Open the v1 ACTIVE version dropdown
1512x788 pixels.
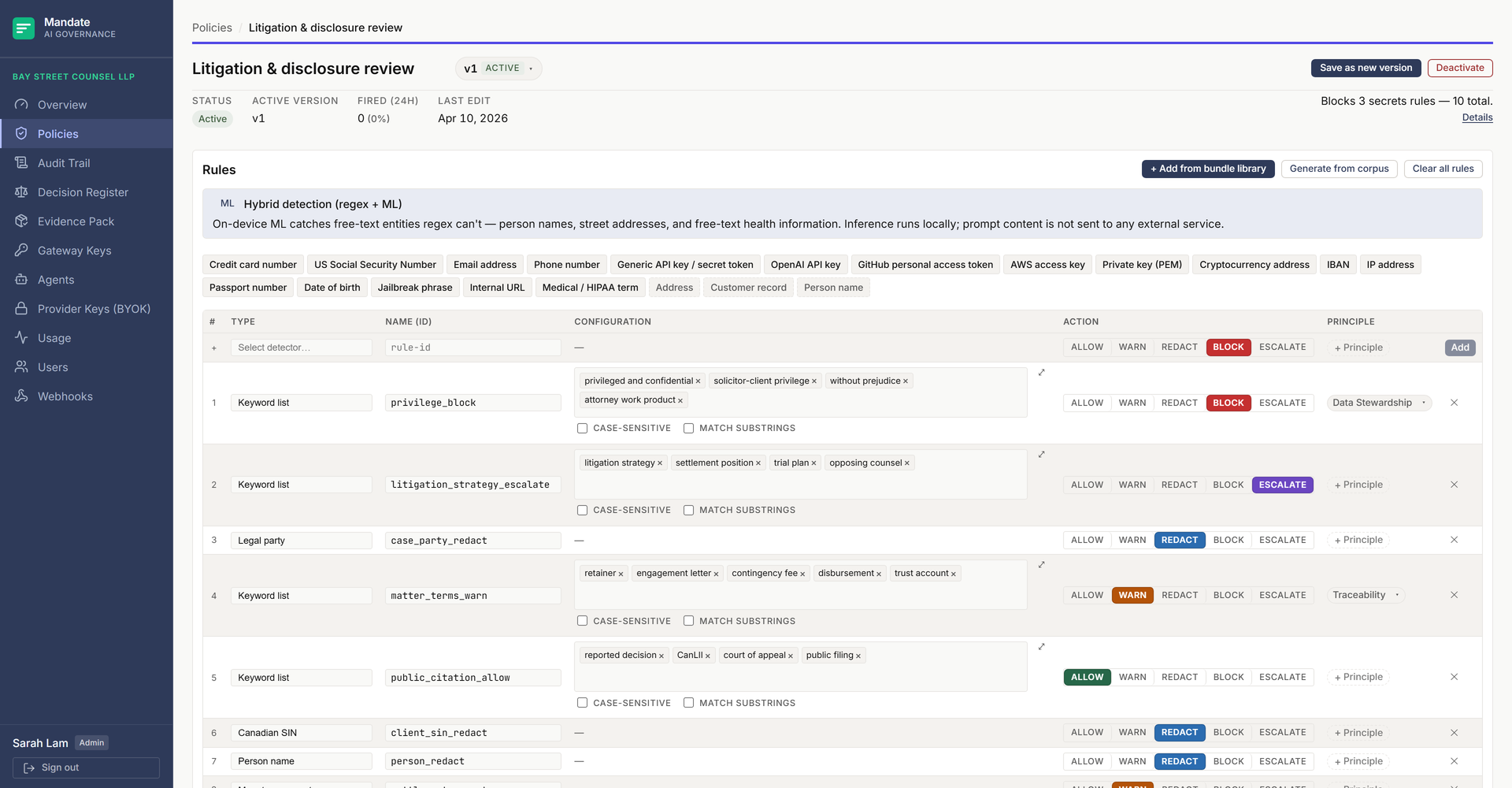point(498,69)
